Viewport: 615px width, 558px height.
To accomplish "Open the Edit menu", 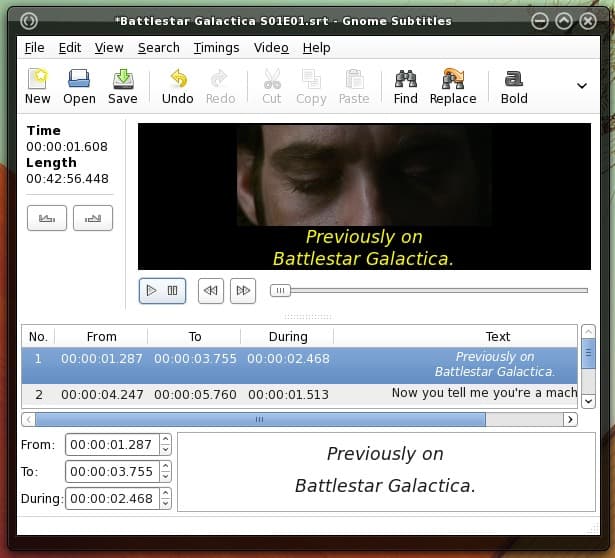I will click(x=70, y=48).
